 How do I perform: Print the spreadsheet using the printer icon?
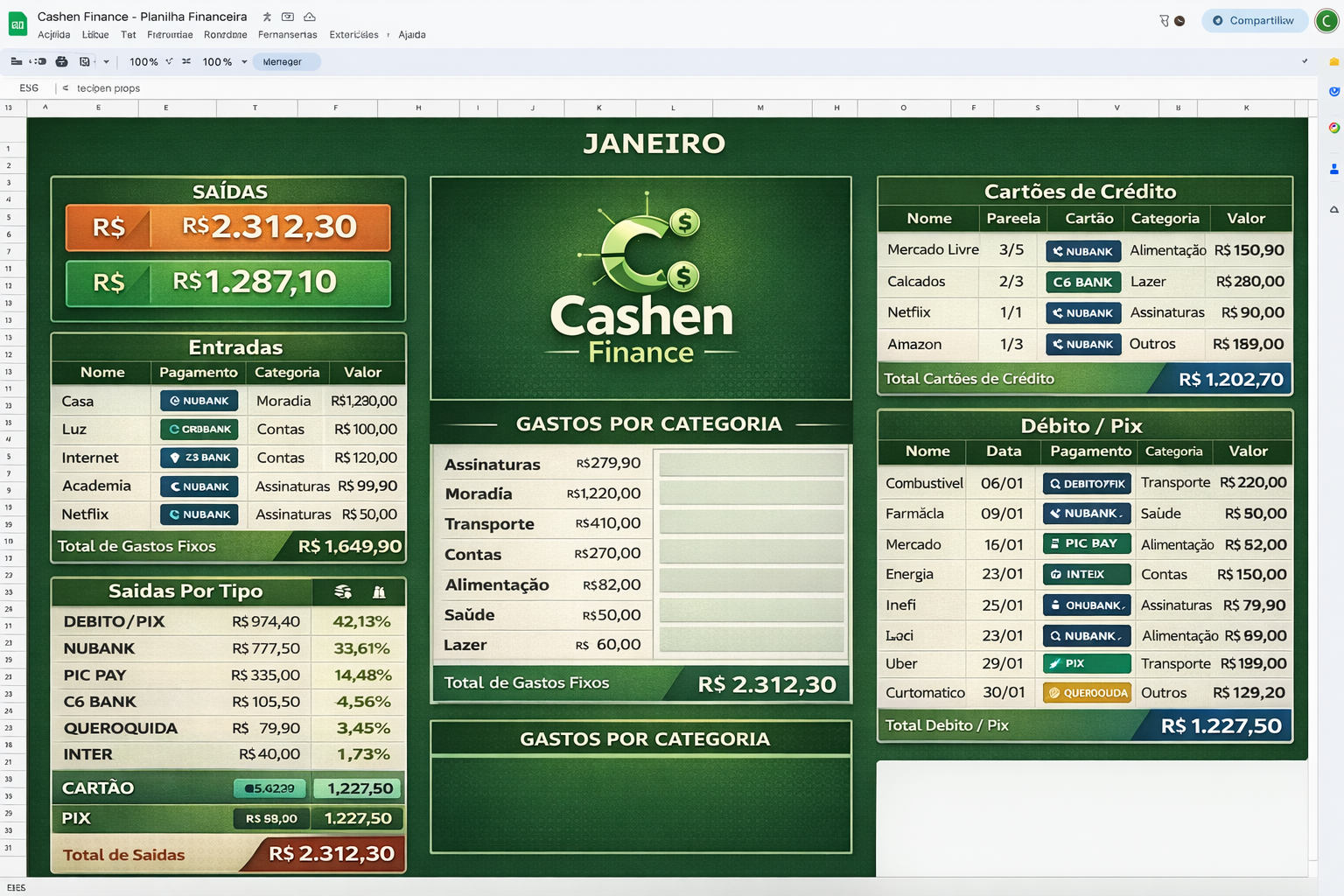tap(61, 61)
